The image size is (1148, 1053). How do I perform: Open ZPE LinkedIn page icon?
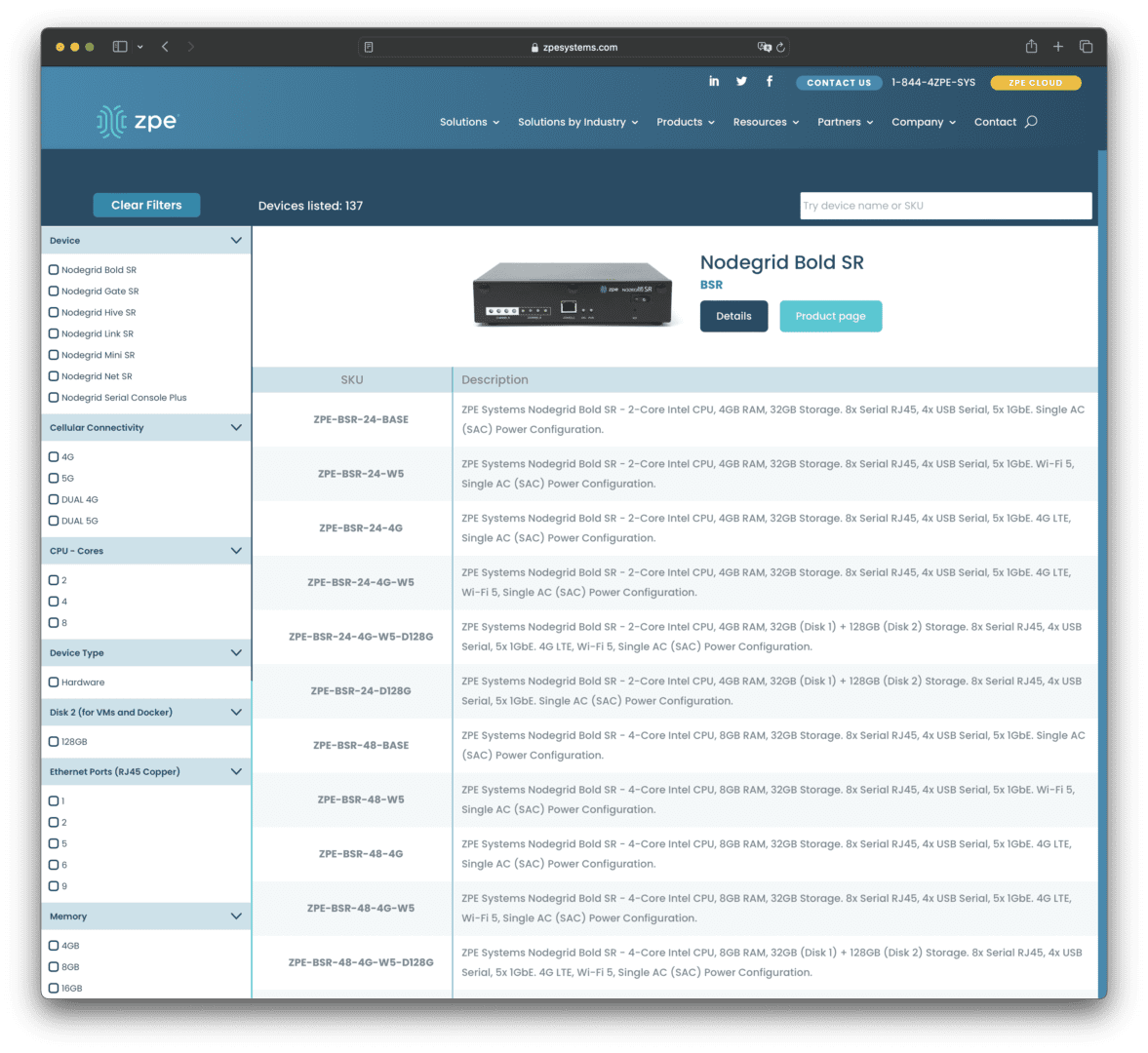pyautogui.click(x=714, y=82)
